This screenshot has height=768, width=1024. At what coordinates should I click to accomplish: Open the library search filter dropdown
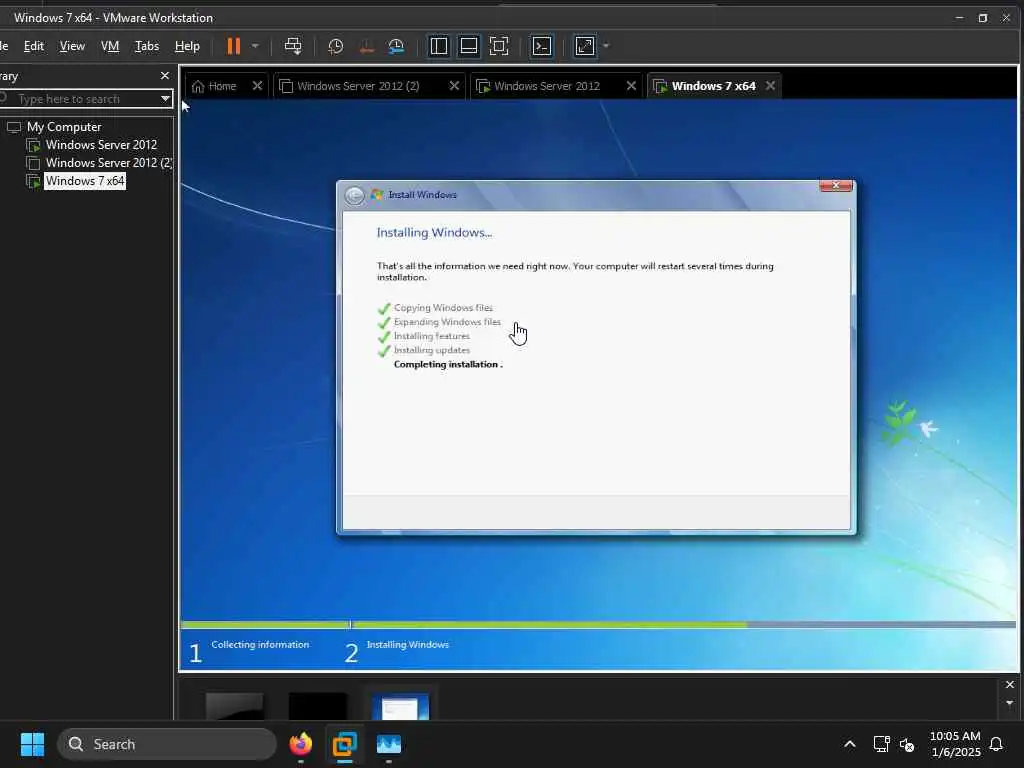165,99
